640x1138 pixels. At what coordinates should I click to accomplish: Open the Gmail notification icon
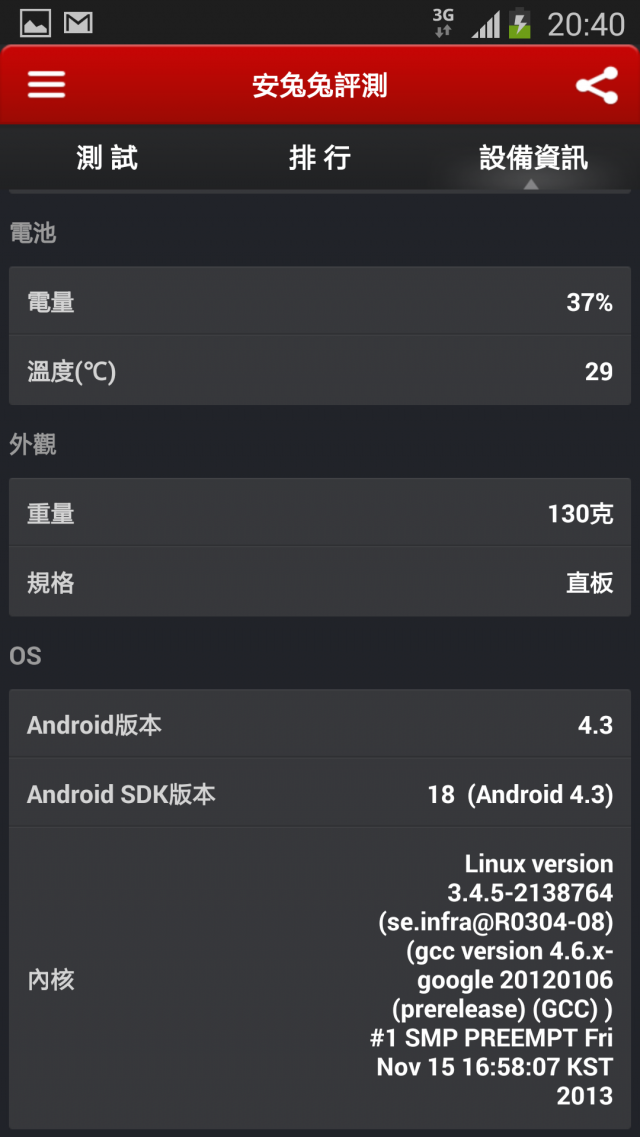coord(78,24)
